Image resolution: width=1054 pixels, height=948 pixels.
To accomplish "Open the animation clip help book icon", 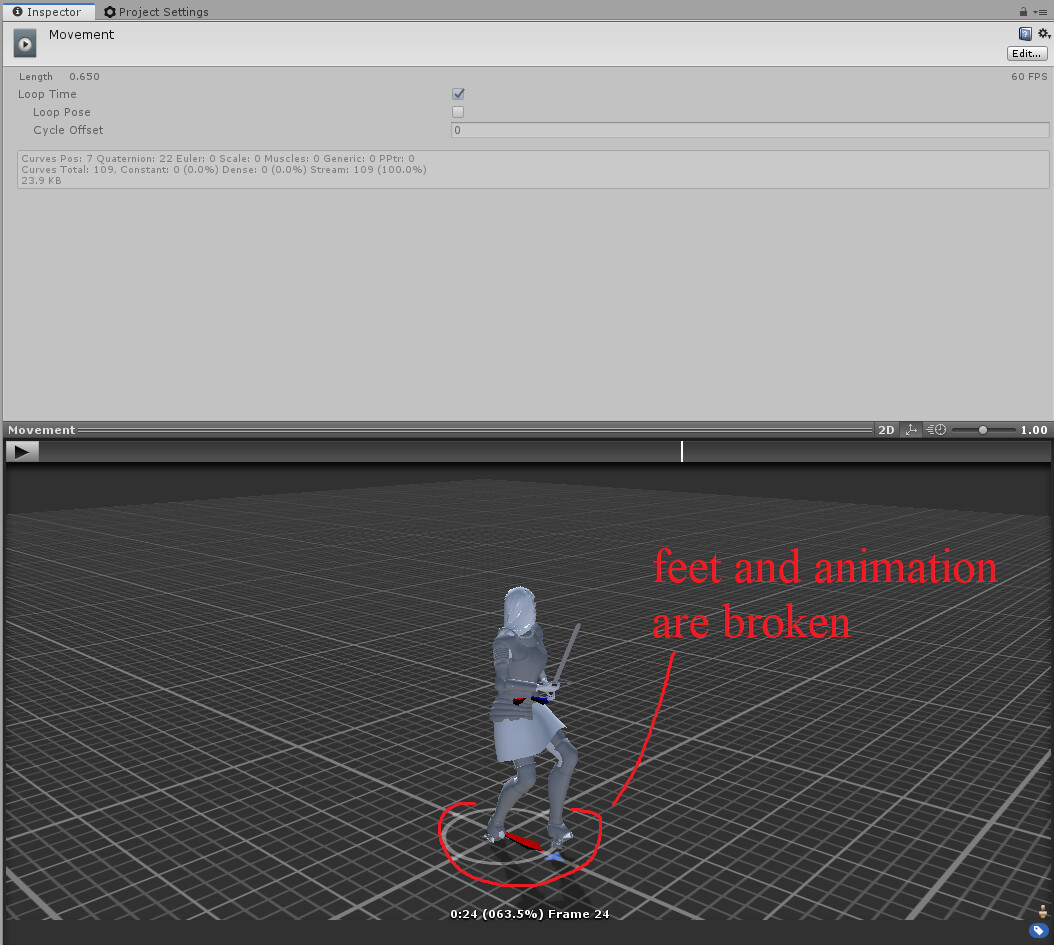I will point(1025,33).
